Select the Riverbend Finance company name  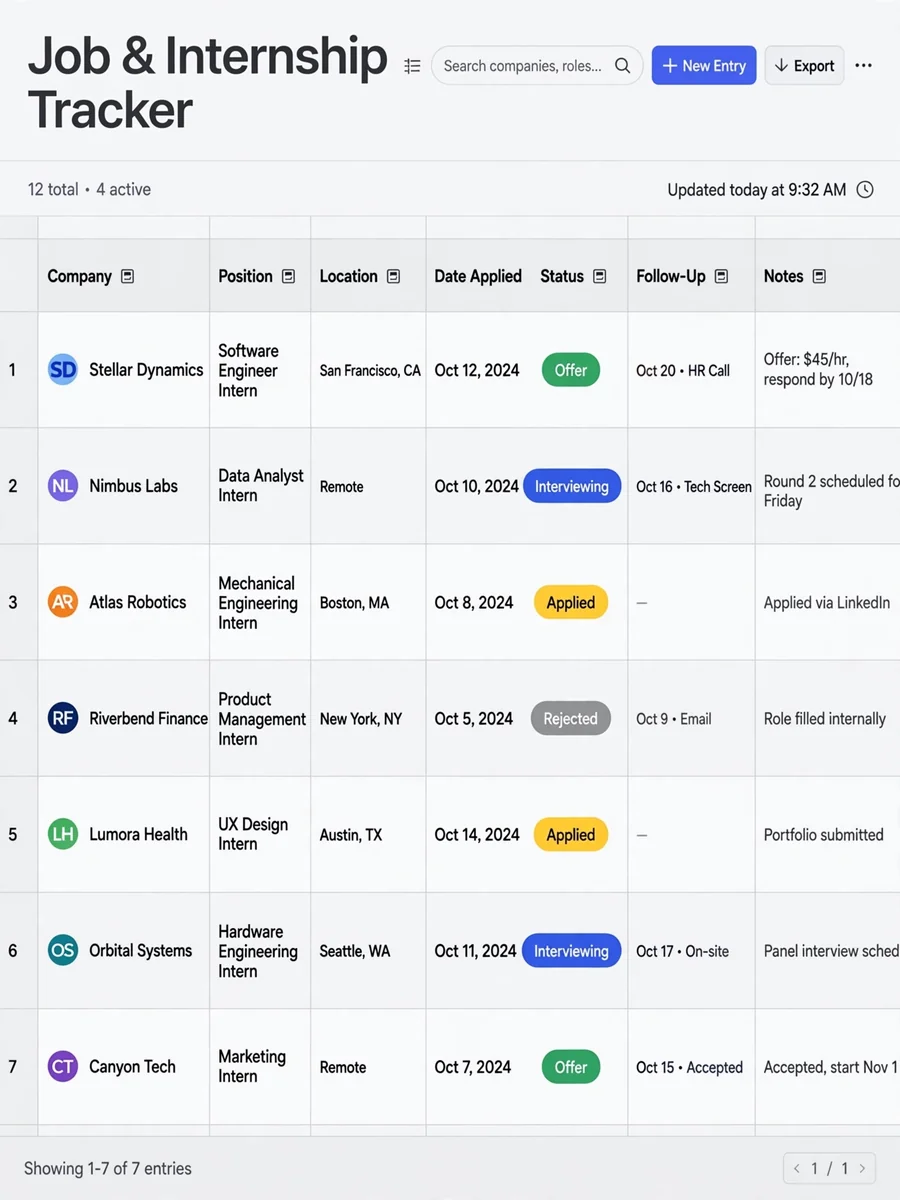pos(148,718)
